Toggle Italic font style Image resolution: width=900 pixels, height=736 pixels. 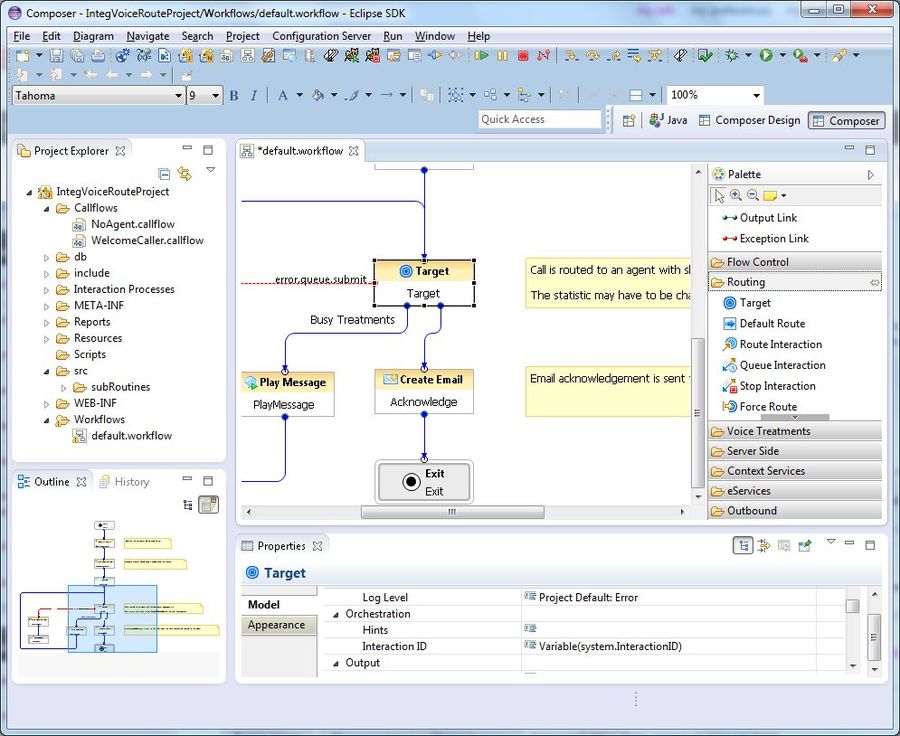click(253, 95)
